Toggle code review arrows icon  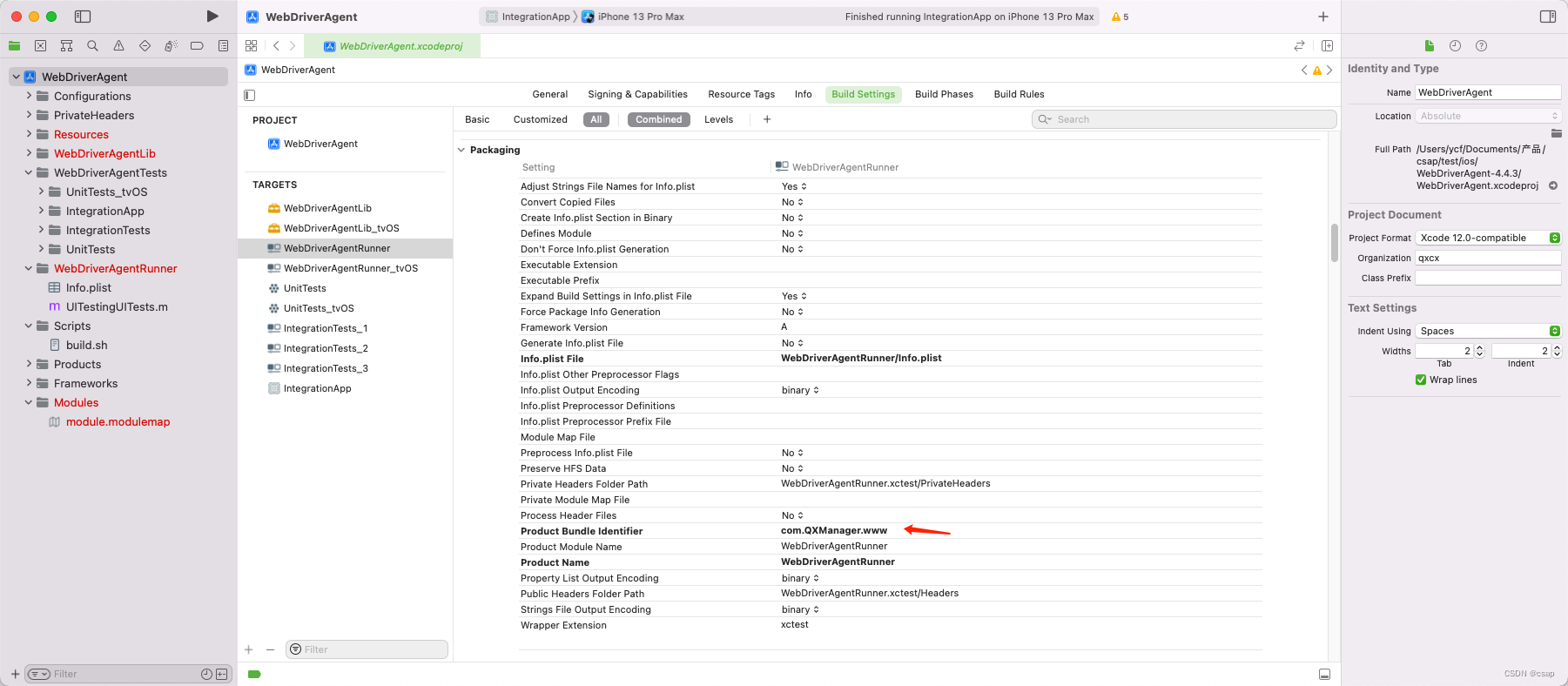point(1299,46)
